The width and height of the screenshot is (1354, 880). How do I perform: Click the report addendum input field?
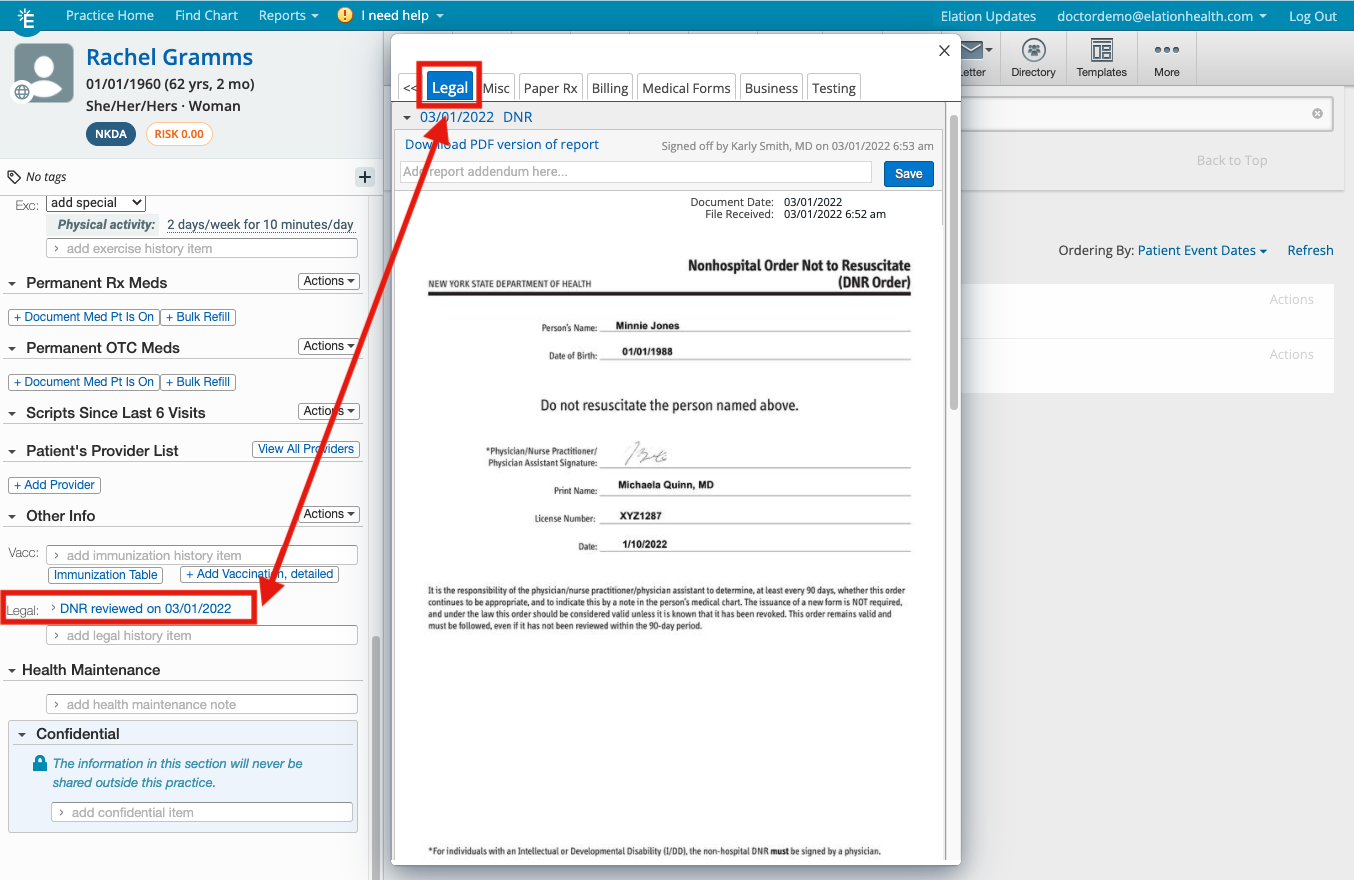tap(638, 172)
